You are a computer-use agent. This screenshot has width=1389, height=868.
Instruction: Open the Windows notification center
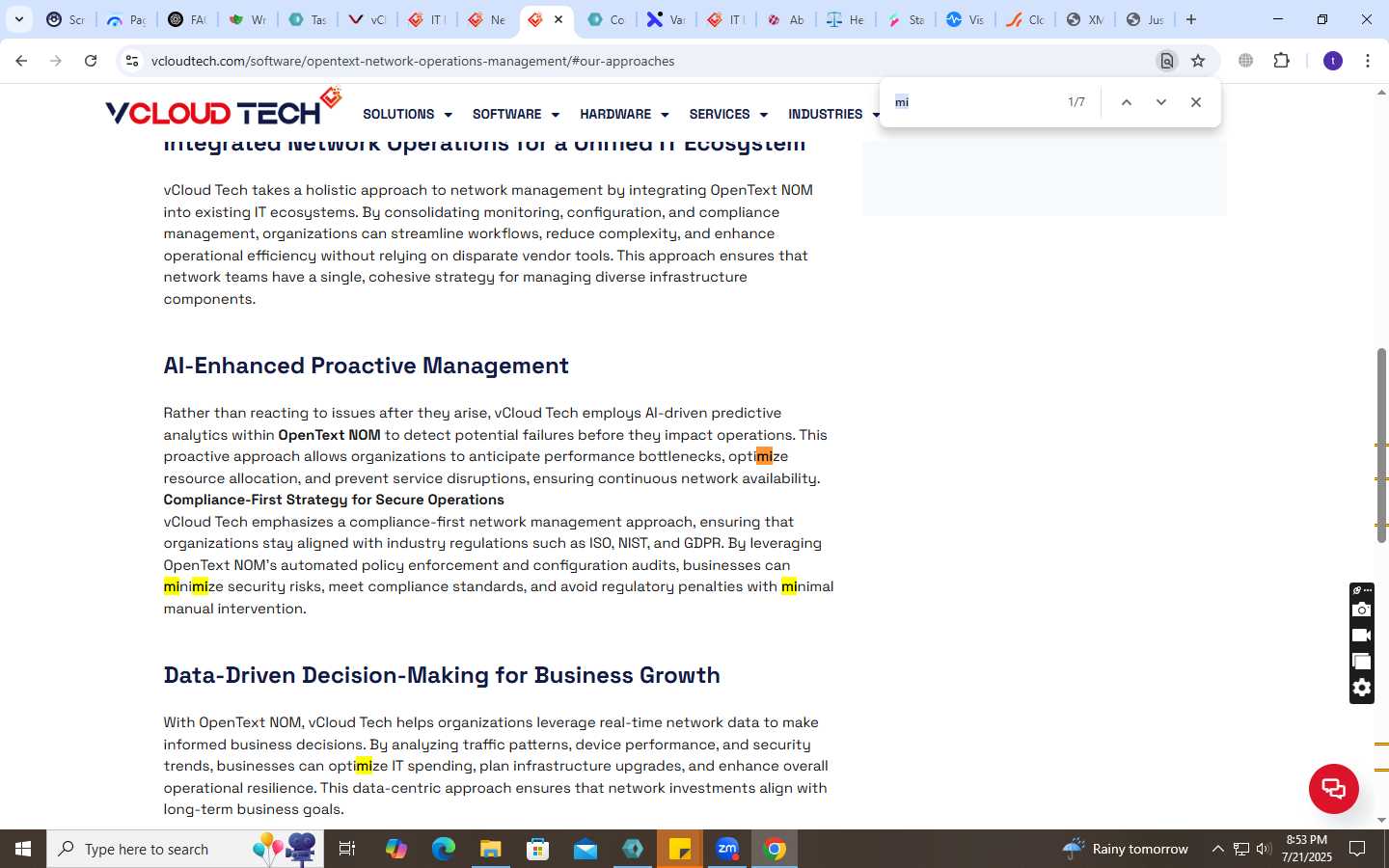click(1357, 849)
